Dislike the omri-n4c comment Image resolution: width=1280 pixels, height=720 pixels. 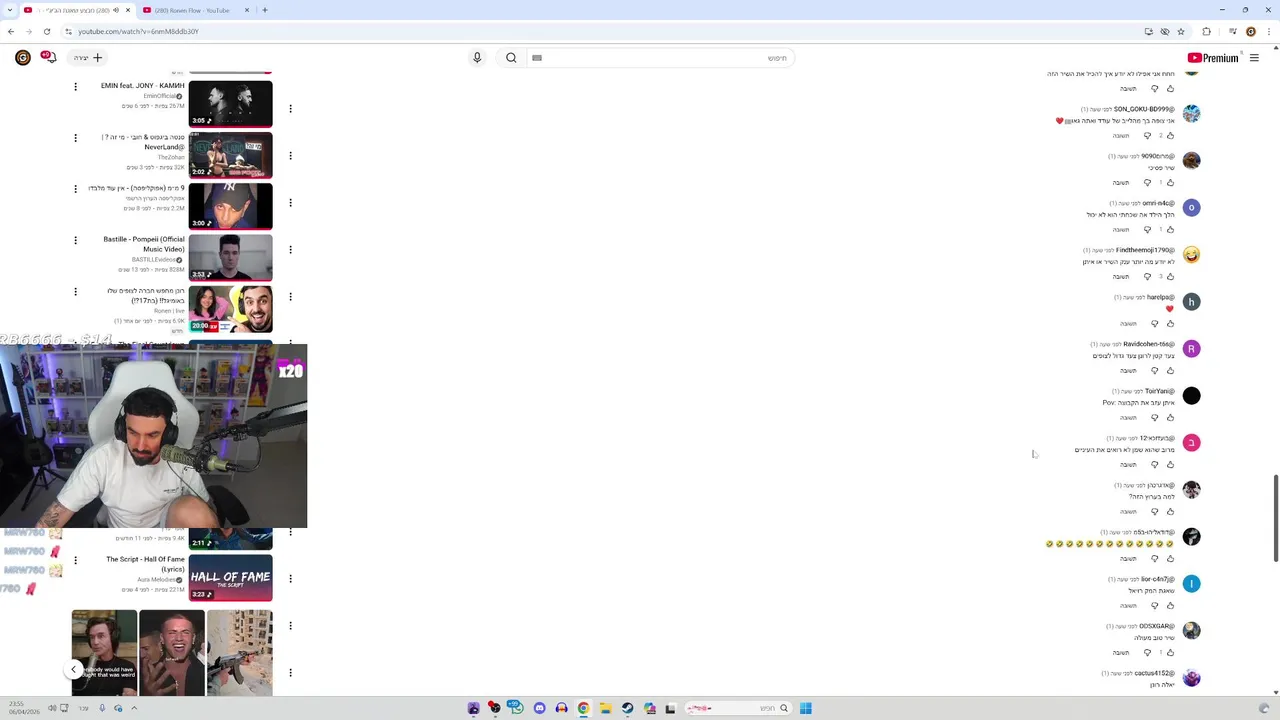pos(1148,230)
